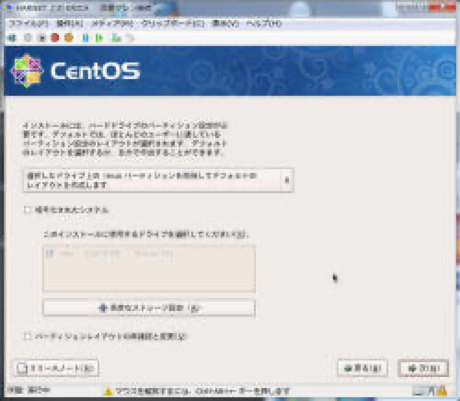Click the lock icon in status bar
The width and height of the screenshot is (460, 401).
point(442,390)
